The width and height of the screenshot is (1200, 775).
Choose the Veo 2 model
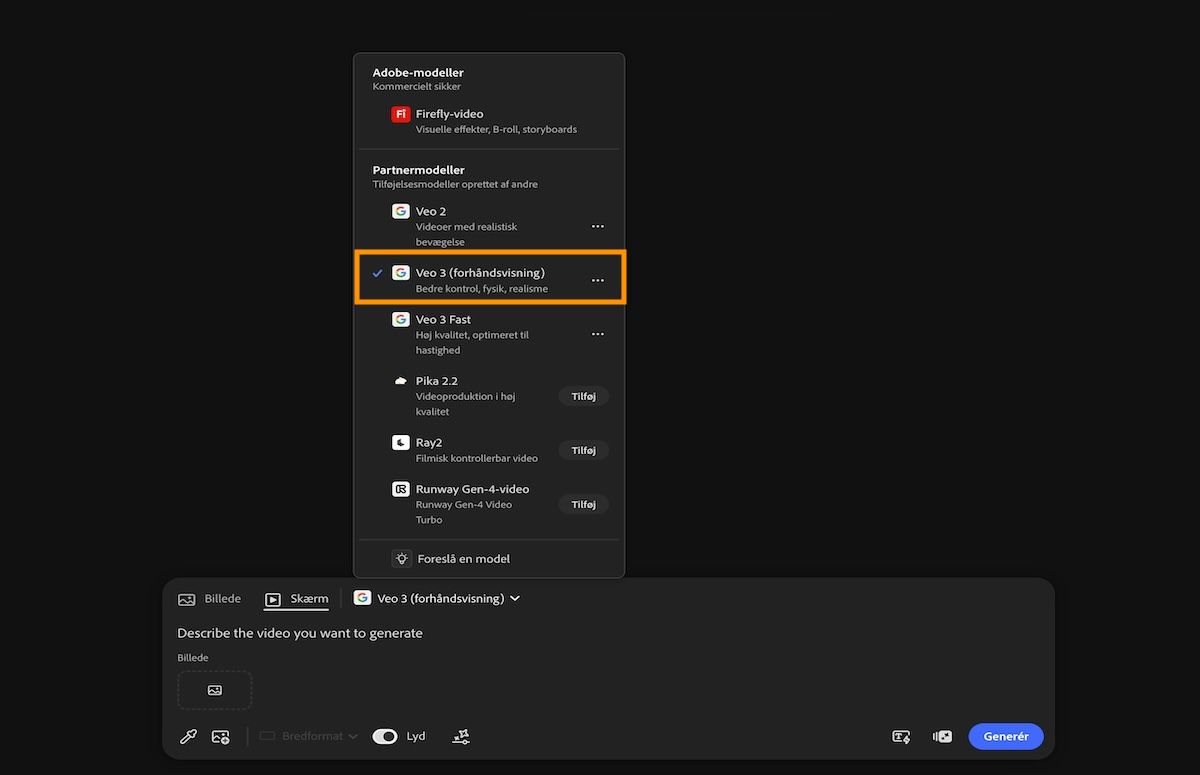point(488,226)
